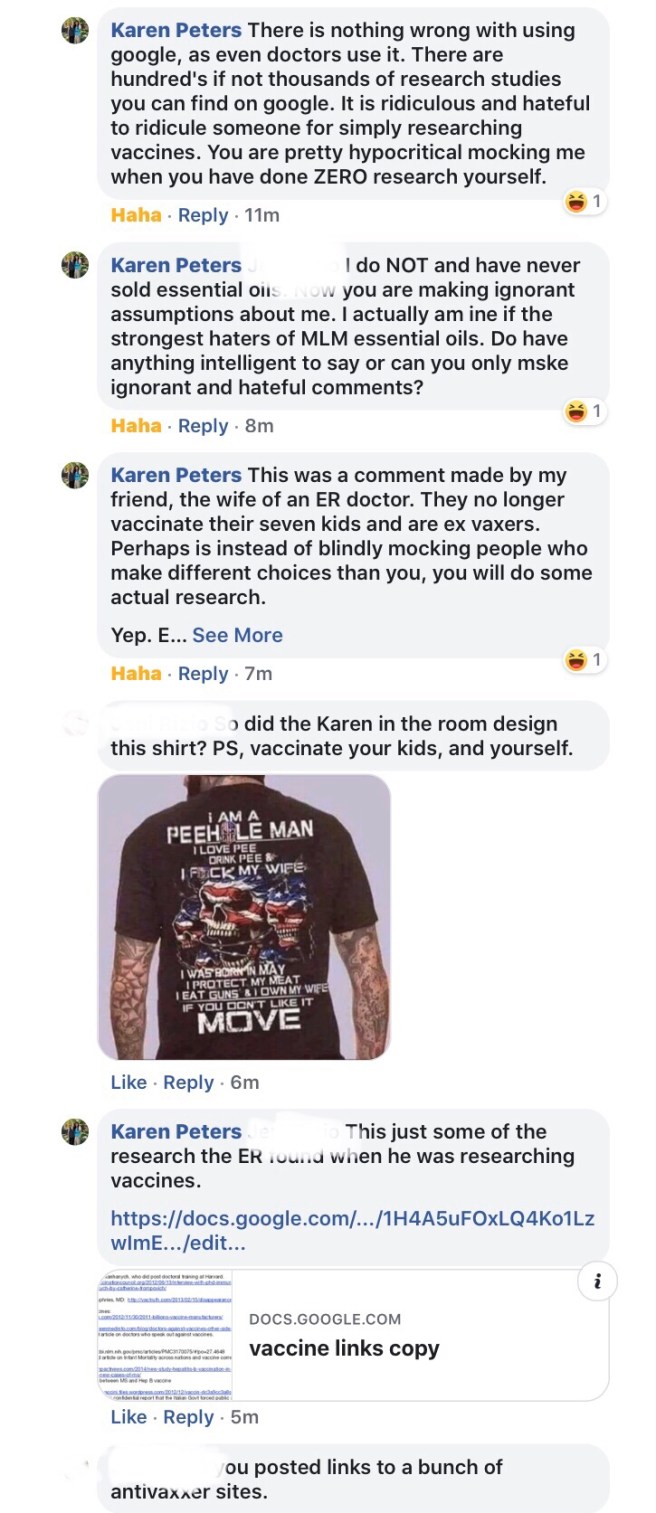Click the avatar next to the ER doctor's wife comment
656x1513 pixels.
click(x=75, y=476)
